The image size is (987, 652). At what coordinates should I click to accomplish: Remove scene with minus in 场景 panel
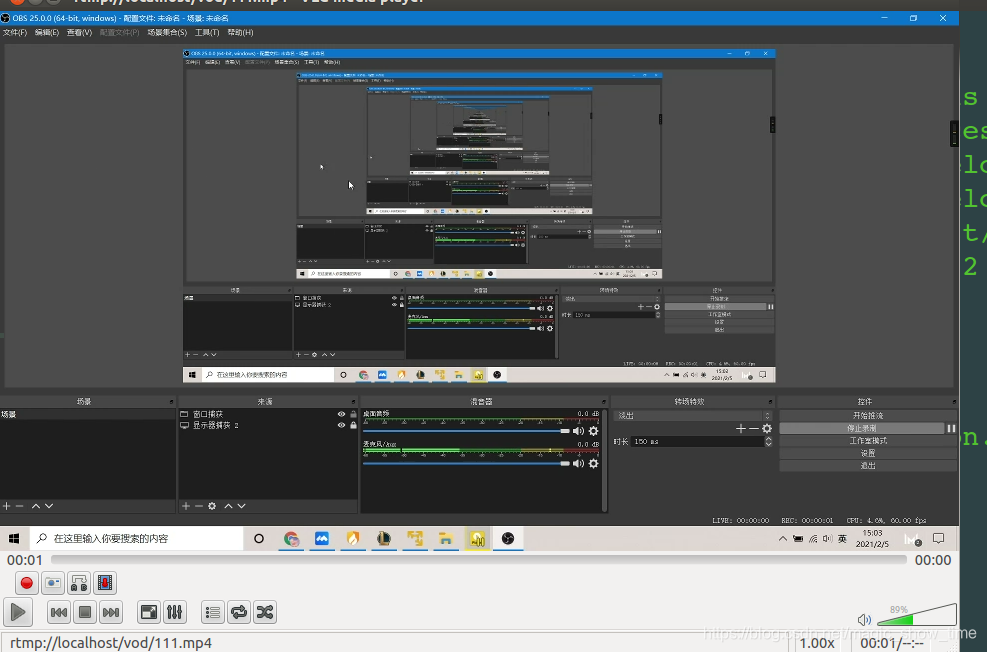tap(20, 506)
